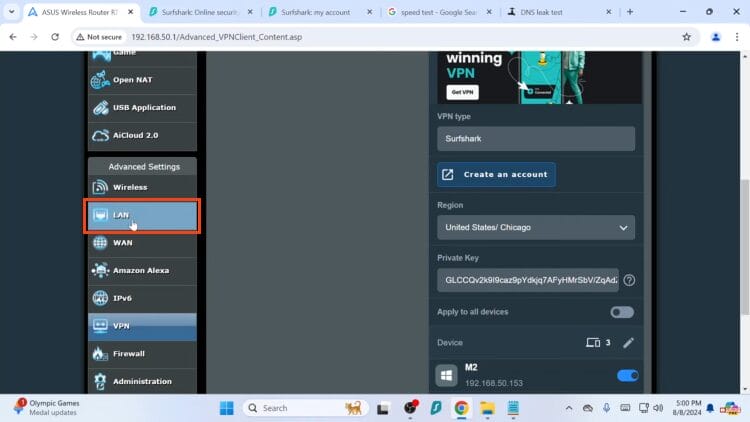
Task: Open Surfshark app from taskbar
Action: tap(436, 408)
